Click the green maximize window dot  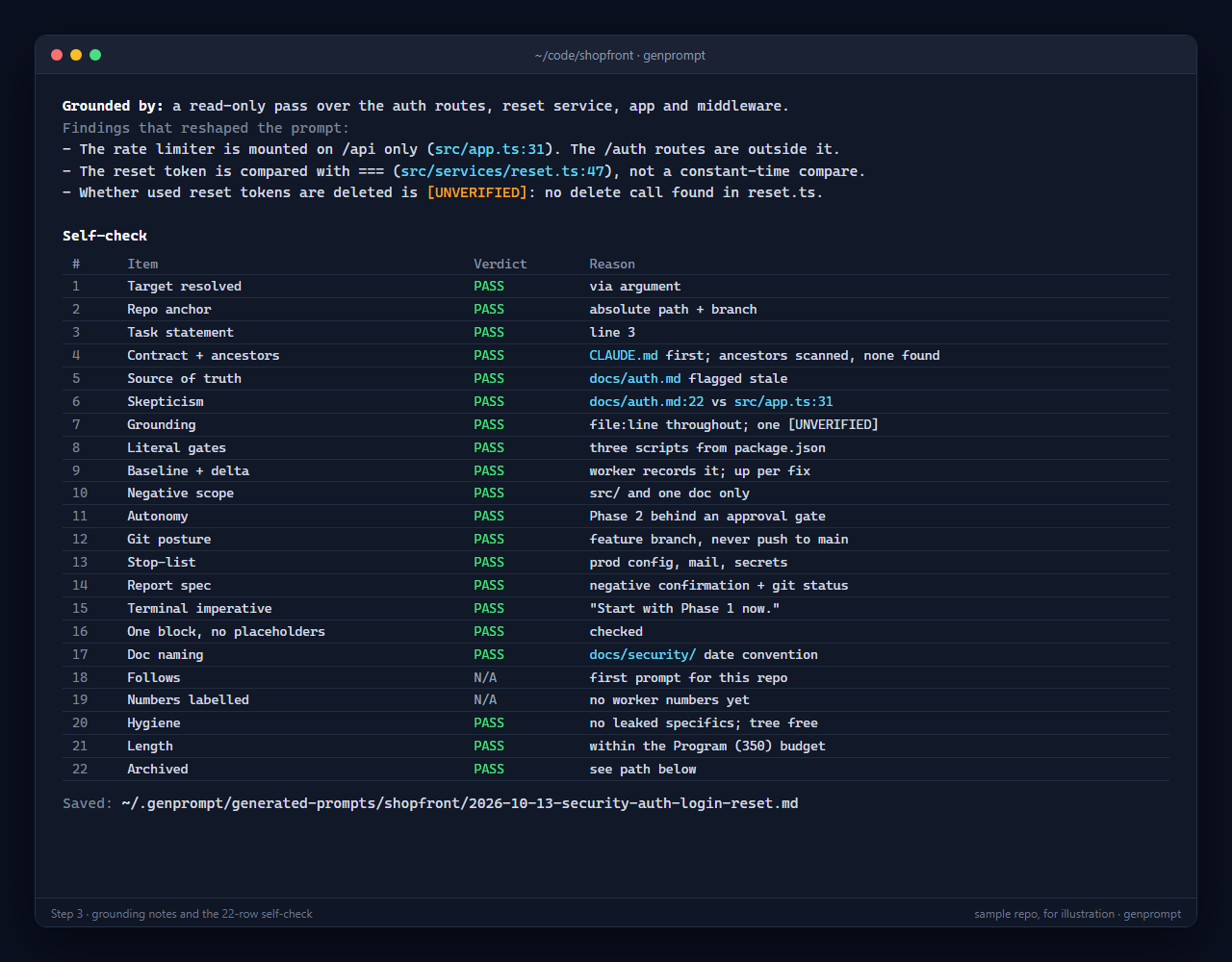(x=95, y=55)
